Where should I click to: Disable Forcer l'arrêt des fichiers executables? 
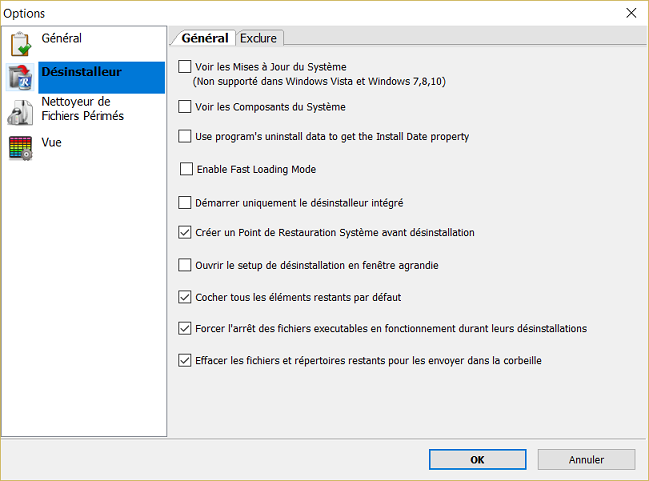[184, 328]
